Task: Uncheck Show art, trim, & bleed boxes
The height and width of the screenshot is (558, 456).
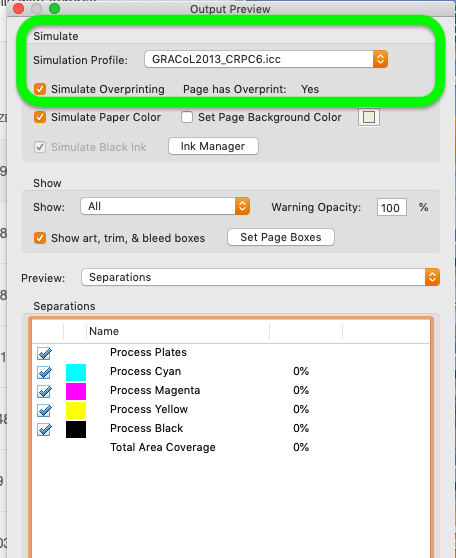Action: click(x=40, y=238)
